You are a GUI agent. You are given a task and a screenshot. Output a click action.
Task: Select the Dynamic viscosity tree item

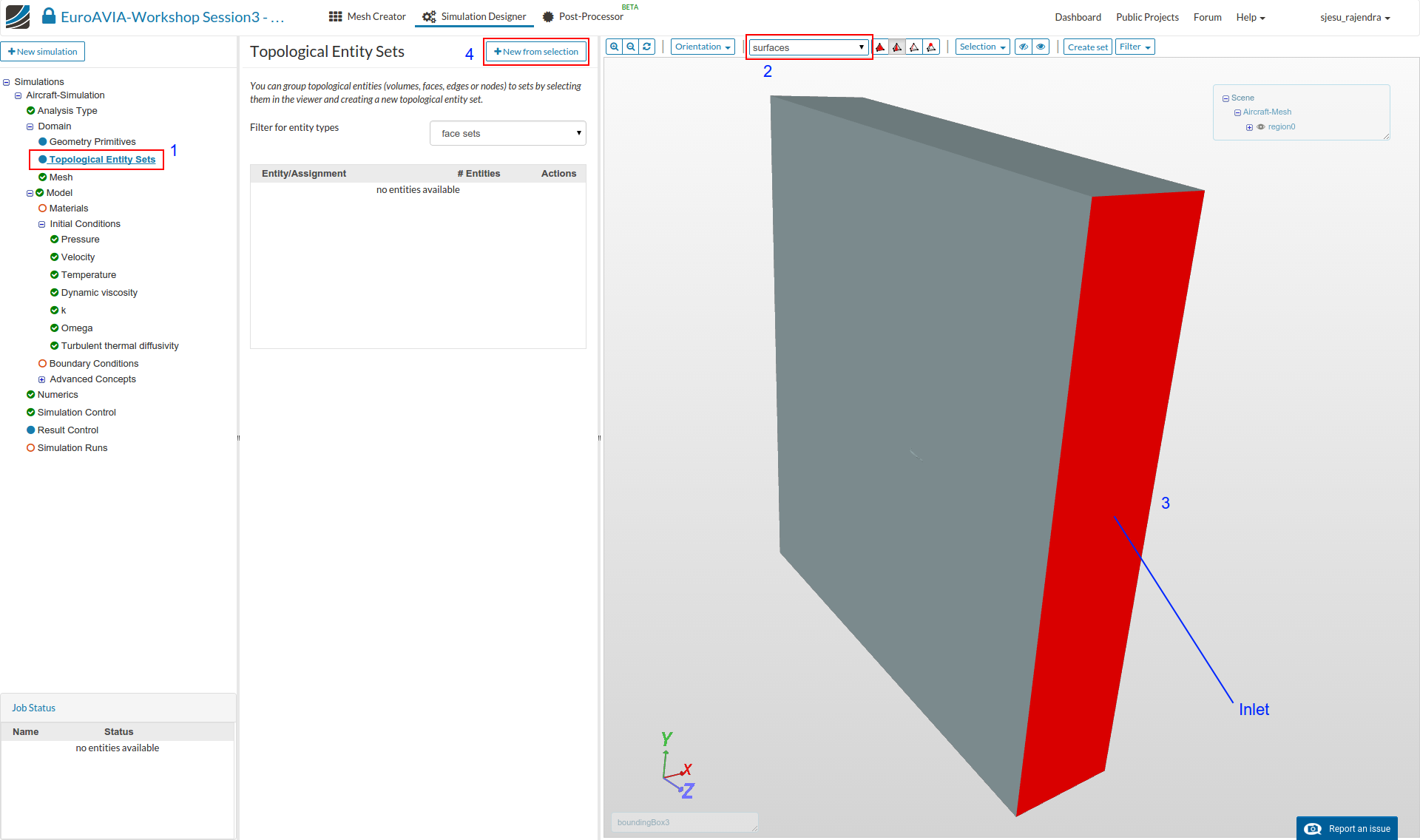pyautogui.click(x=99, y=293)
